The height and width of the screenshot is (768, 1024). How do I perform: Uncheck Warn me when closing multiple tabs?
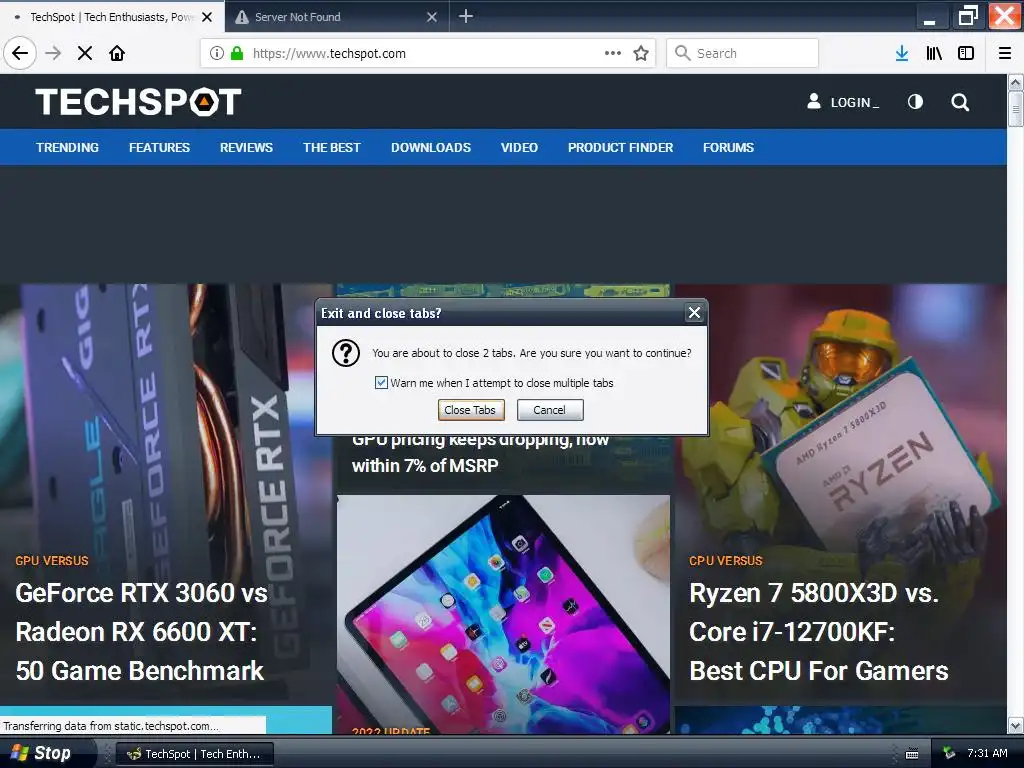click(x=381, y=383)
